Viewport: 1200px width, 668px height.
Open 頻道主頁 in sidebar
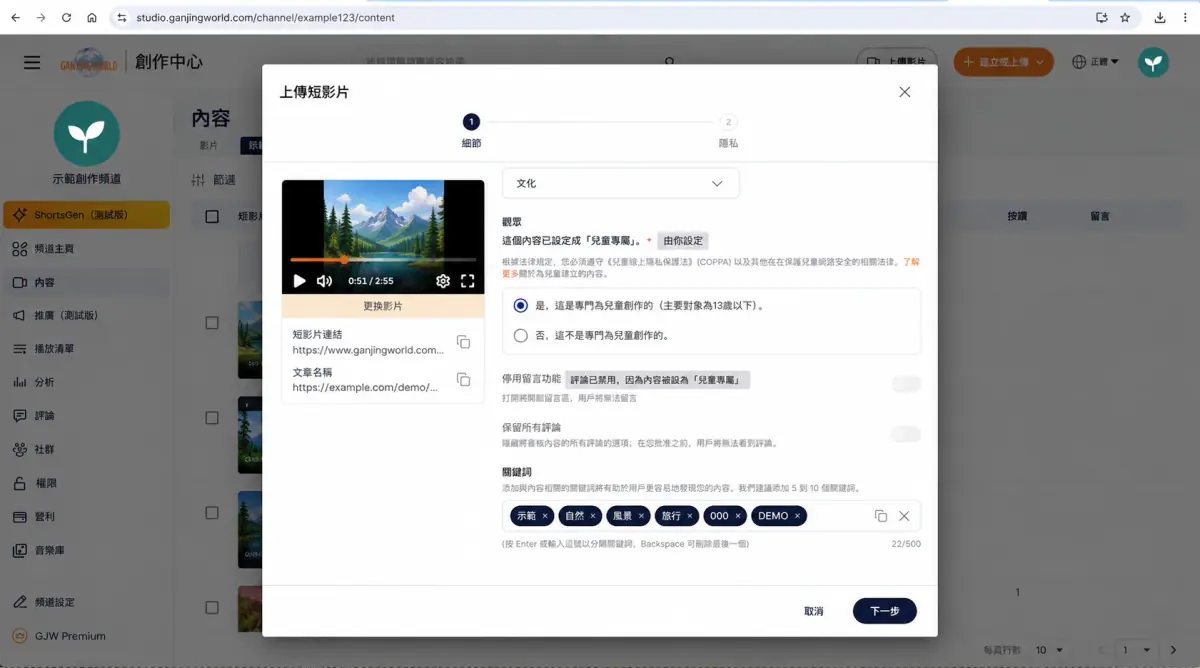[85, 248]
